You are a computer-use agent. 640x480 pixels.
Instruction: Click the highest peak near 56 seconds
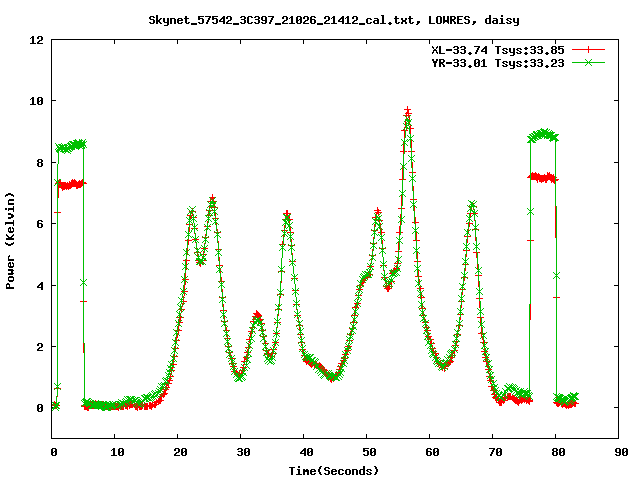tap(407, 111)
